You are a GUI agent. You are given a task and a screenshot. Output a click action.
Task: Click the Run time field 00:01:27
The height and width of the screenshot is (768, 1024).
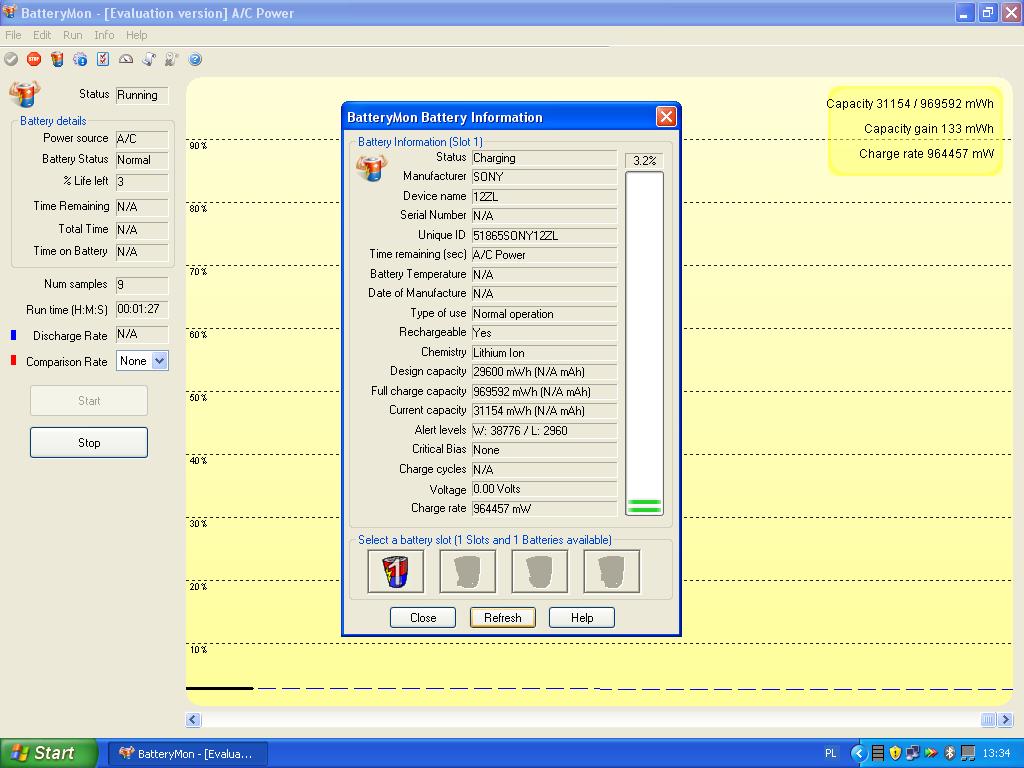click(x=142, y=310)
